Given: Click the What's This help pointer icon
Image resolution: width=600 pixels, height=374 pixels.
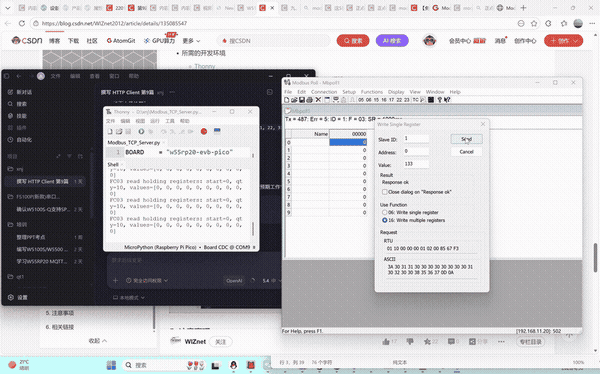Looking at the screenshot, I should click(447, 100).
